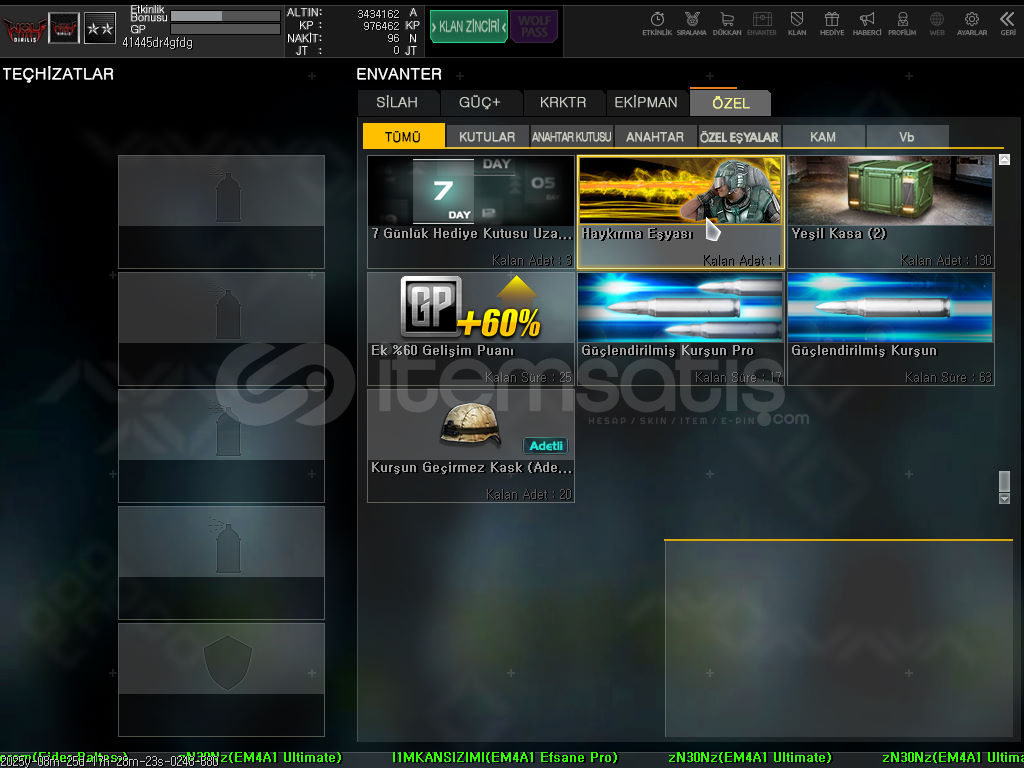Click the clan emblem next to logo
The height and width of the screenshot is (768, 1024).
point(64,29)
